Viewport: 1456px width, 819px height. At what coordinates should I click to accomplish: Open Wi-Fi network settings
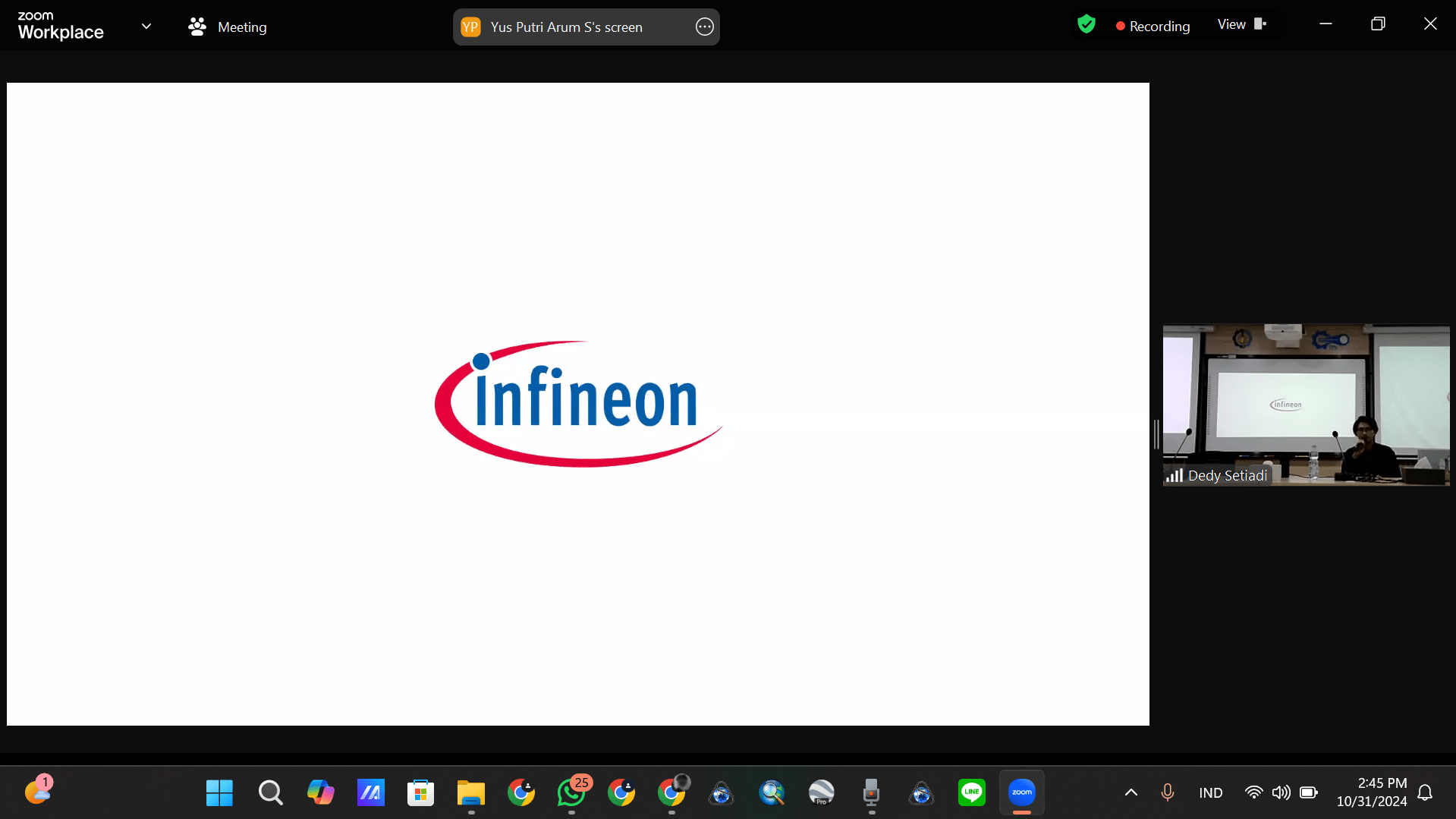click(x=1253, y=792)
